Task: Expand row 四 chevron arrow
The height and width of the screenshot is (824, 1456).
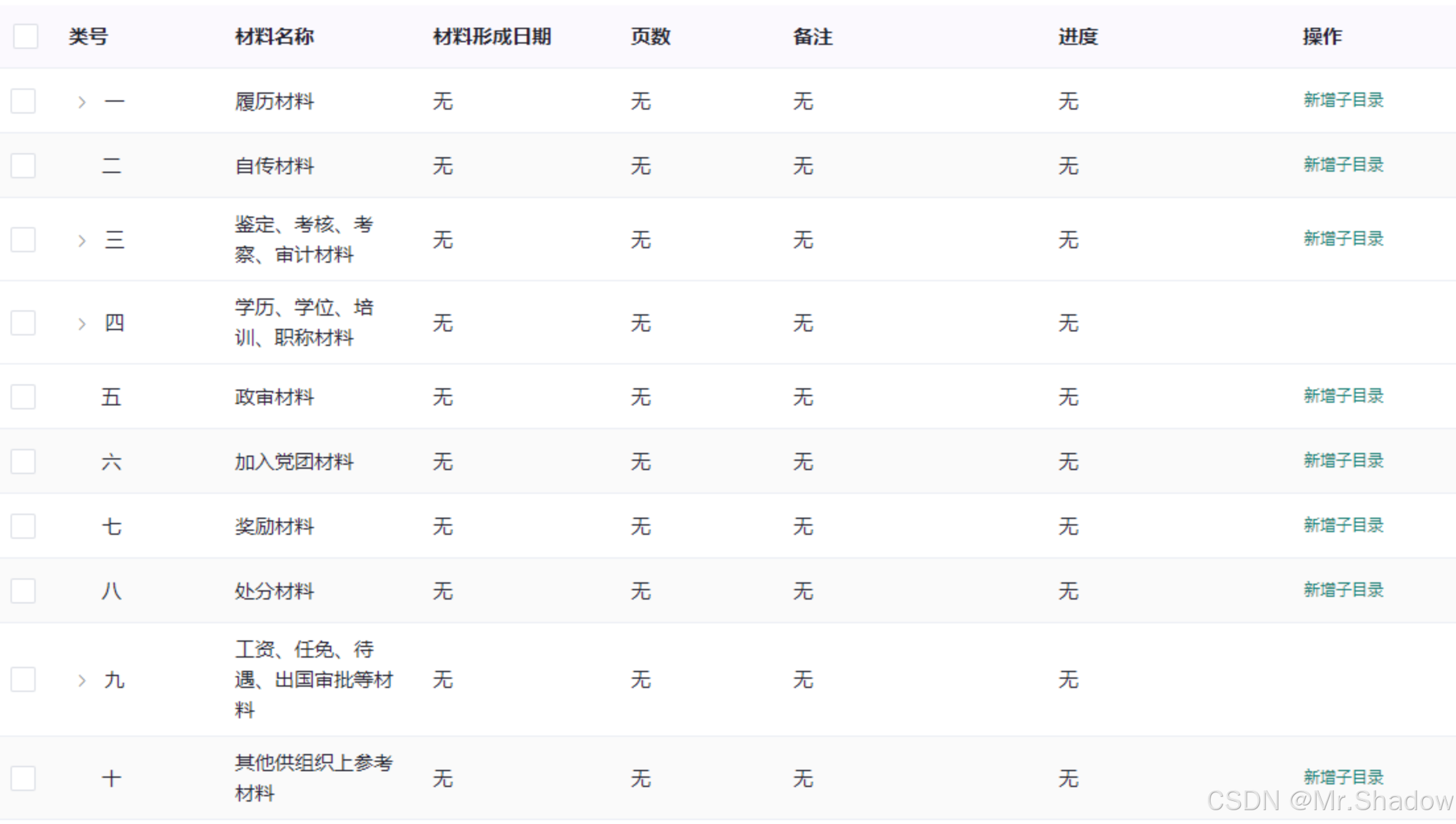Action: [82, 324]
